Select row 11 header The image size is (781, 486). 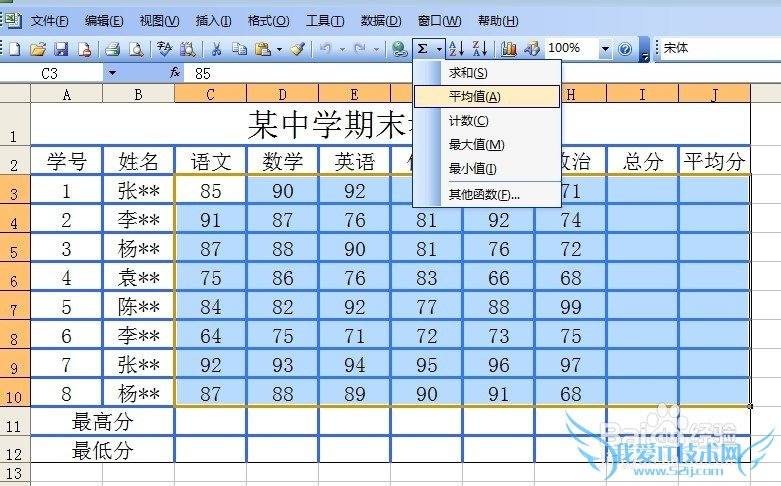(15, 422)
